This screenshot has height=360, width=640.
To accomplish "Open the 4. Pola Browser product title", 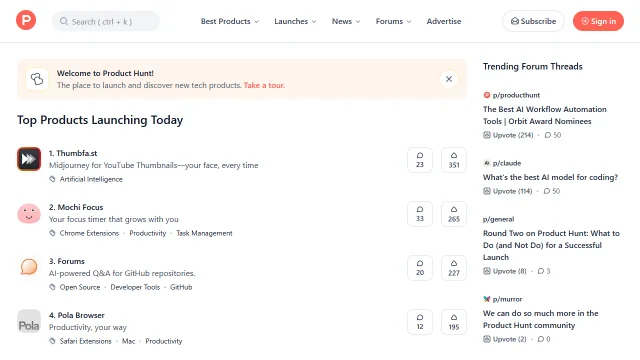I will (77, 315).
